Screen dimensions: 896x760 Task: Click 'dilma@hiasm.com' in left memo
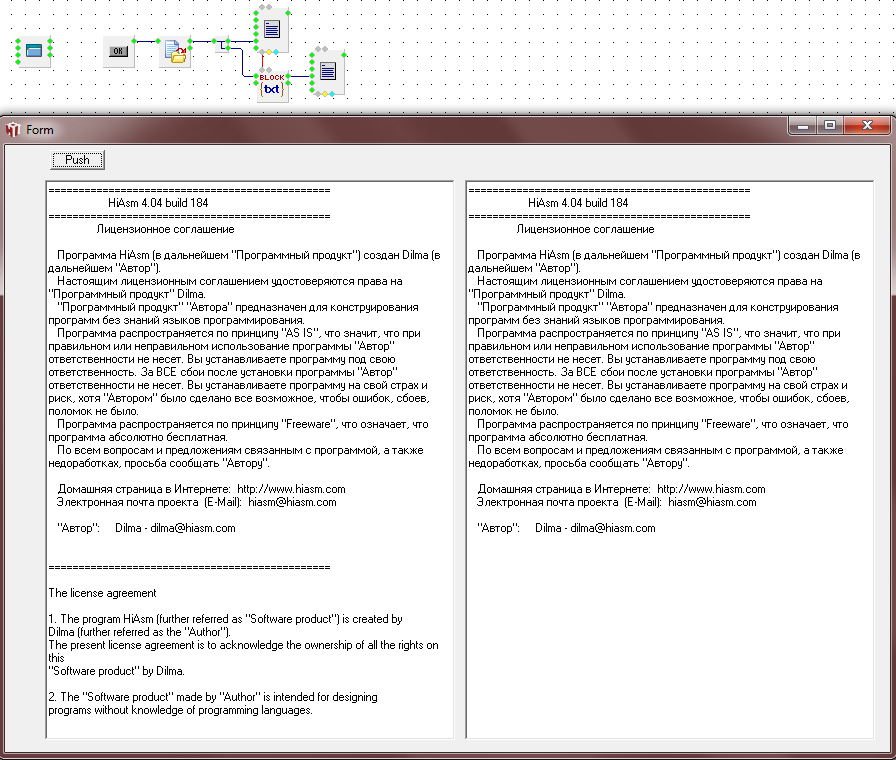point(193,528)
